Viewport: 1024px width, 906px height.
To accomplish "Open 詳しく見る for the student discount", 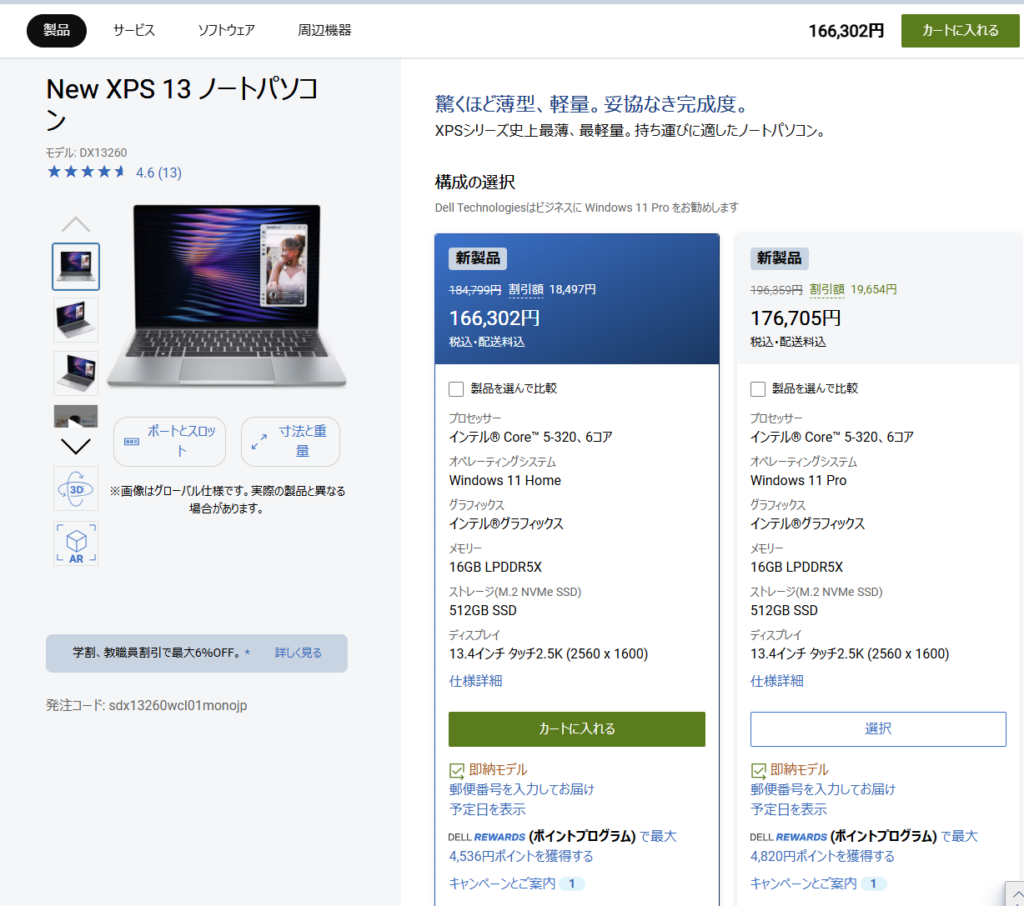I will [x=298, y=653].
